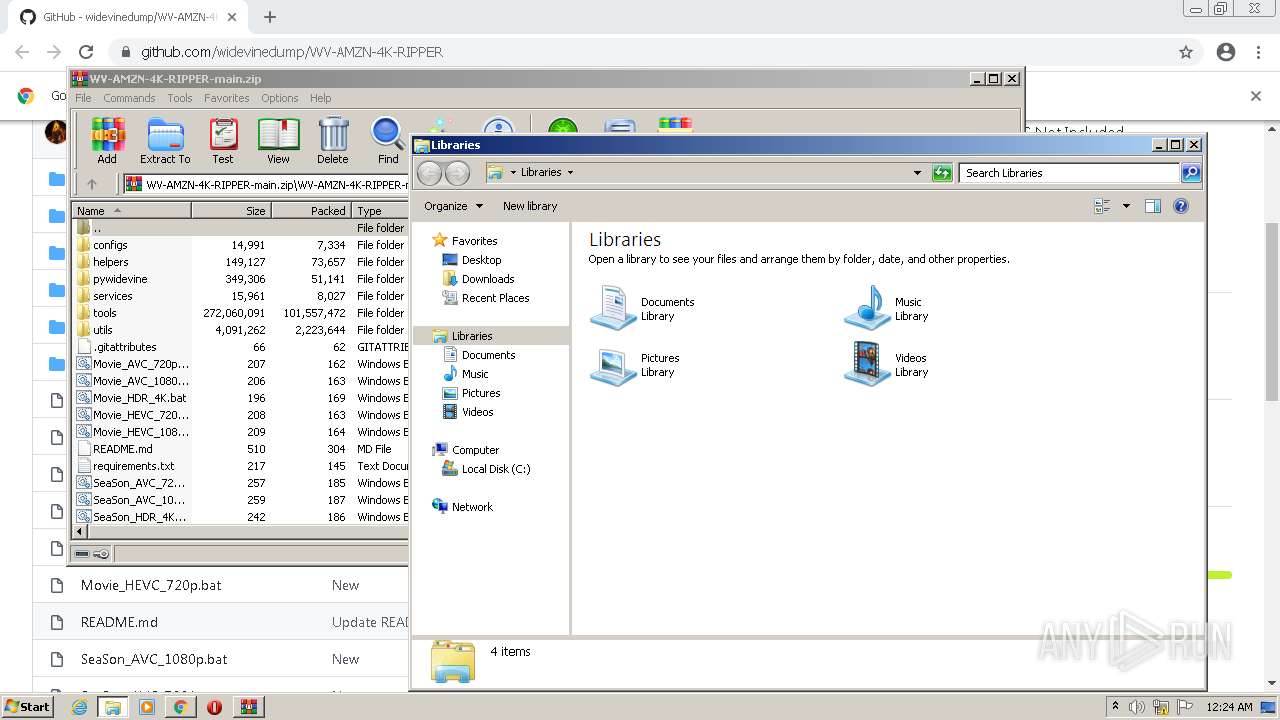Click the Libraries refresh button

942,173
